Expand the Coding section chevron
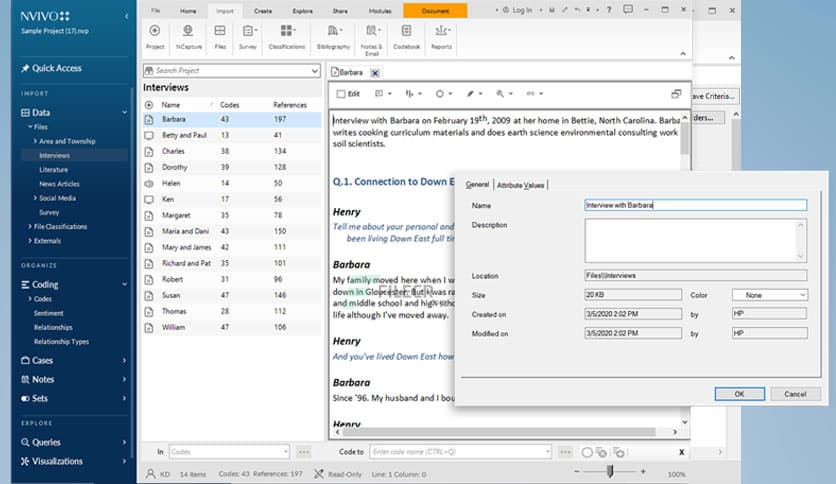The image size is (836, 484). coord(124,285)
